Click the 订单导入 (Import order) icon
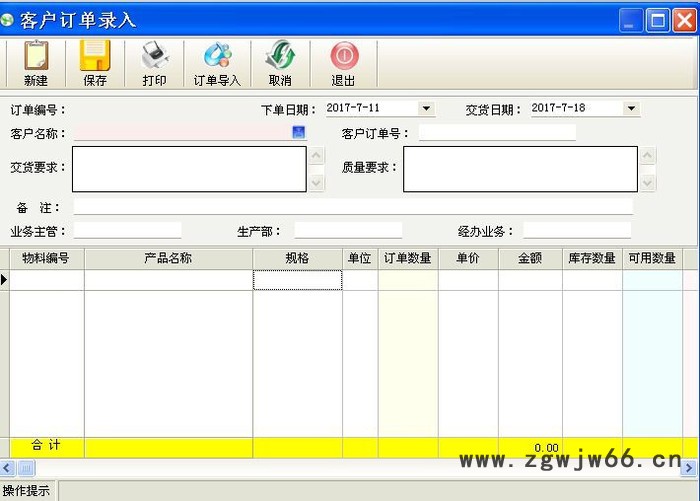Viewport: 700px width, 501px height. (x=217, y=55)
